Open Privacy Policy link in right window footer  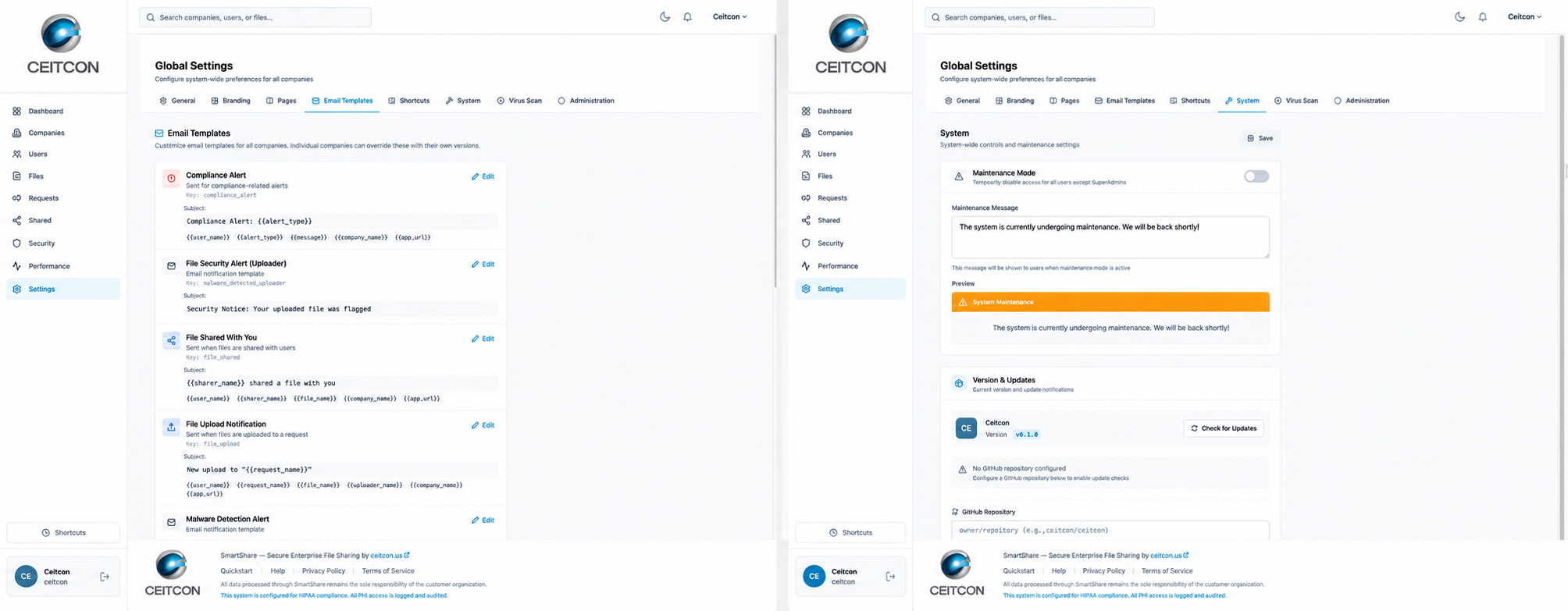(x=1103, y=571)
